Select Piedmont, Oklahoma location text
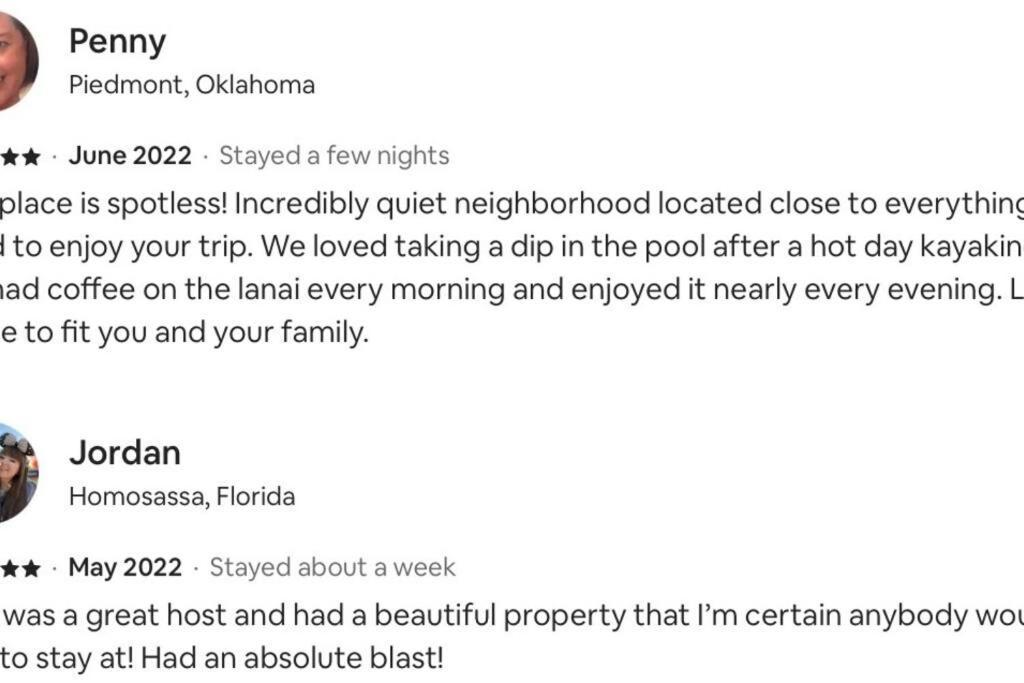 [192, 85]
